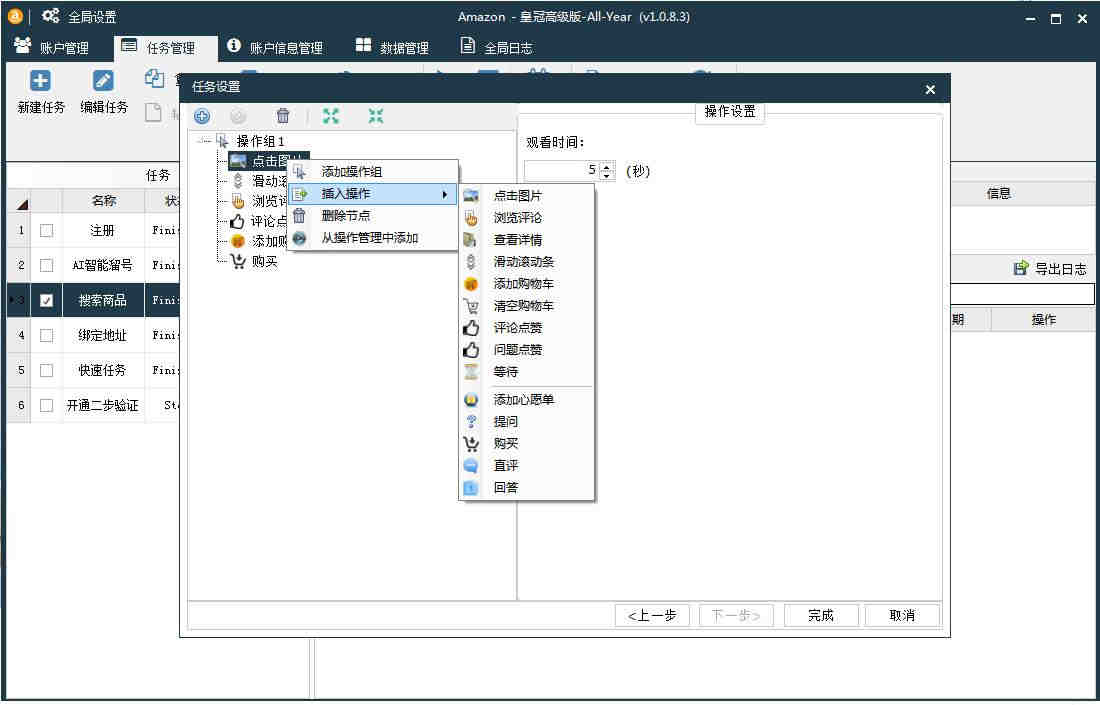The height and width of the screenshot is (705, 1100).
Task: Click the 完成 button
Action: point(821,616)
